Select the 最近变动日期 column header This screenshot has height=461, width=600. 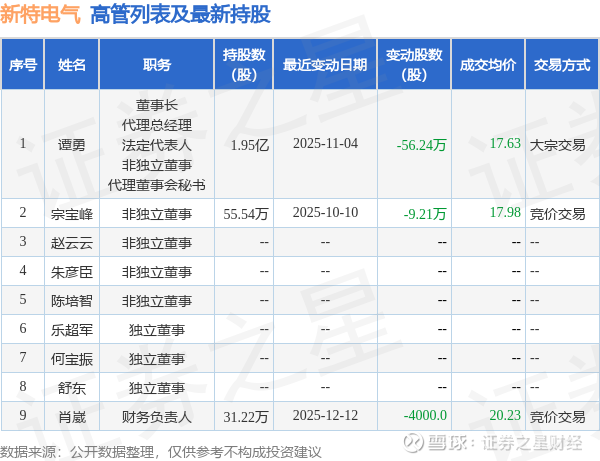click(325, 65)
